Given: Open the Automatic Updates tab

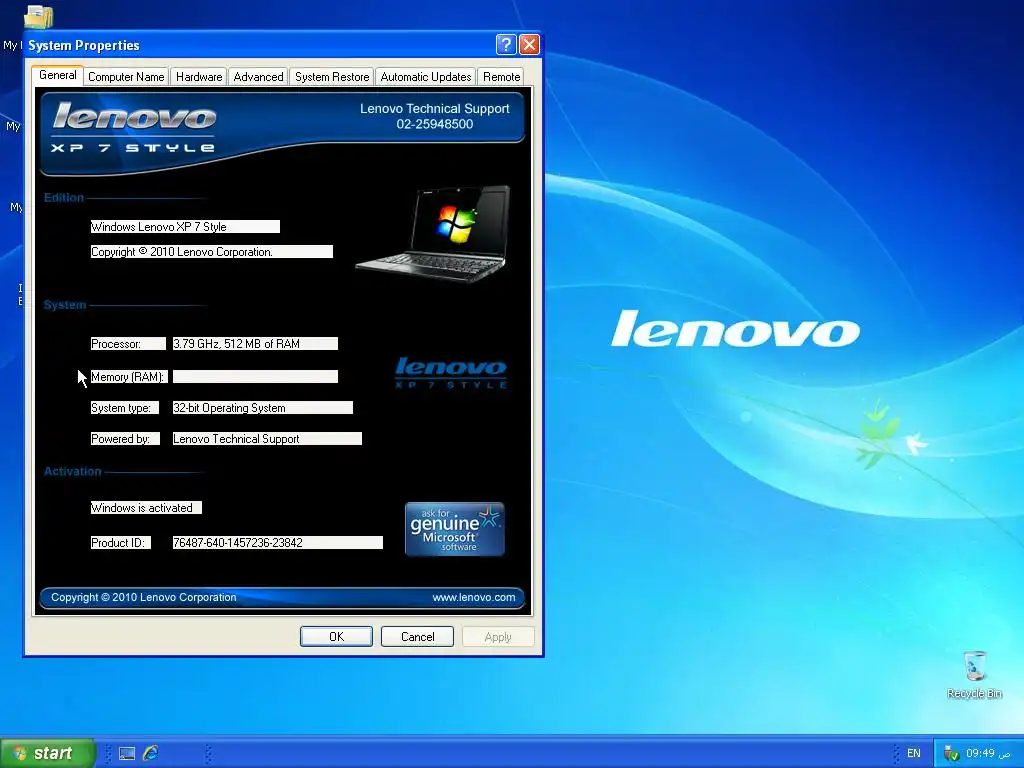Looking at the screenshot, I should click(426, 77).
